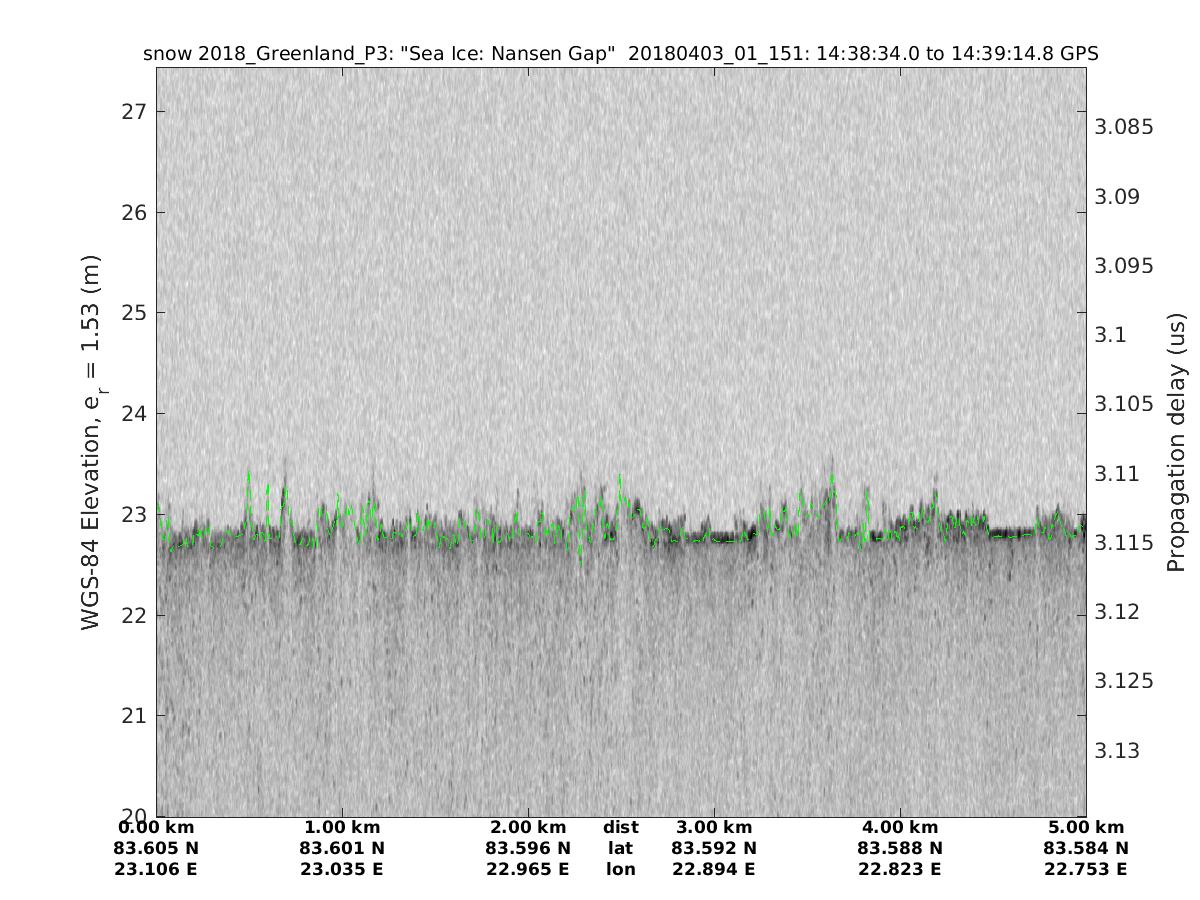Click the 3.115 propagation delay tick
The width and height of the screenshot is (1200, 900).
(1125, 543)
